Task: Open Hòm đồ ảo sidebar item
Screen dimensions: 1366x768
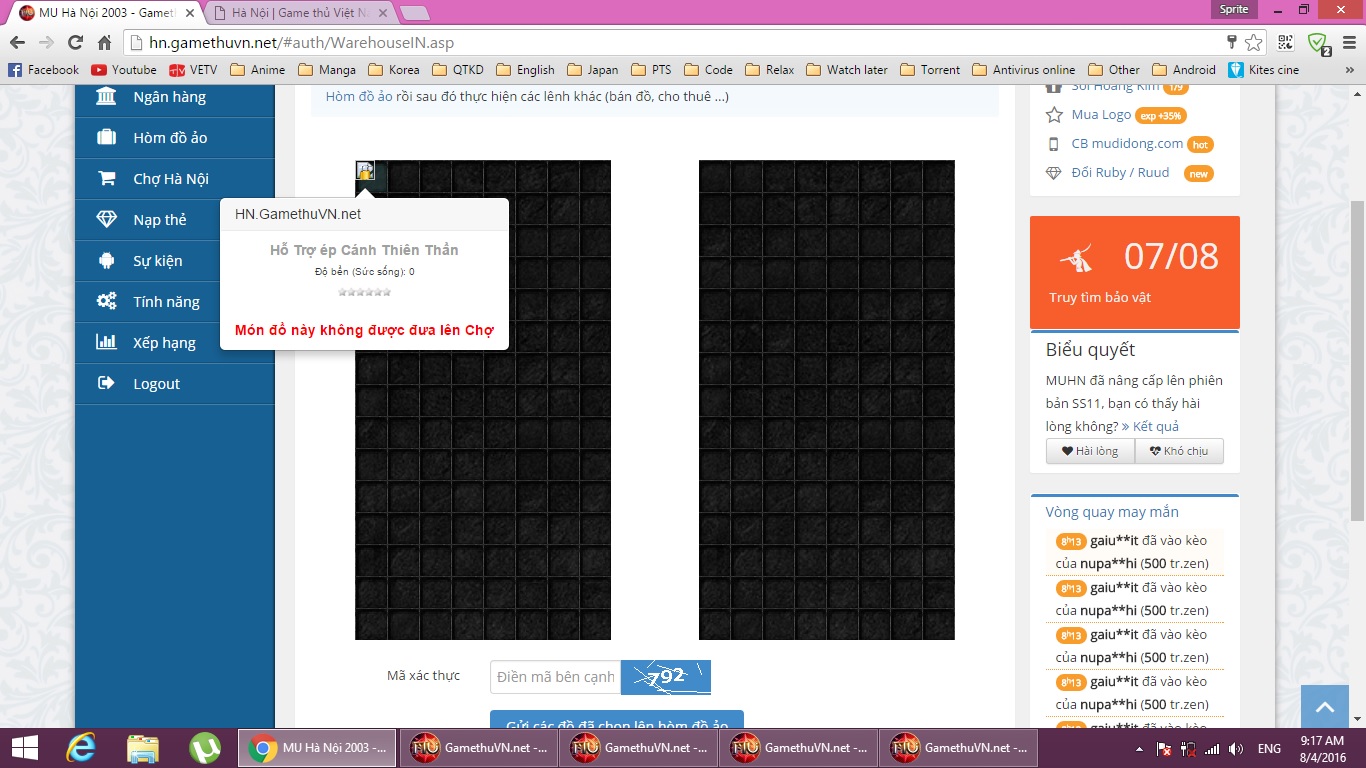Action: [170, 138]
